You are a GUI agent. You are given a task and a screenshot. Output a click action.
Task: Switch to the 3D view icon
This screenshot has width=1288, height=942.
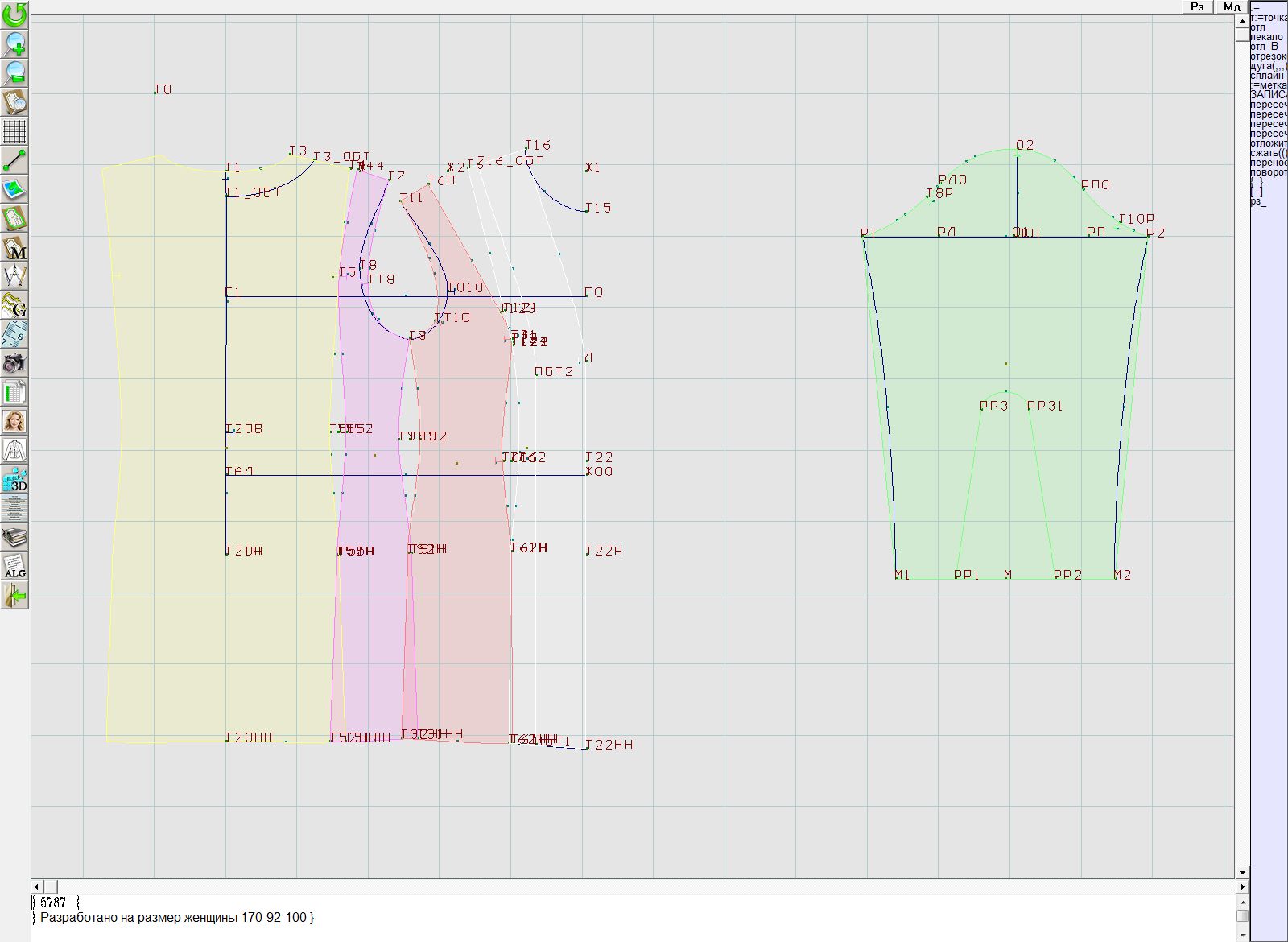[x=14, y=480]
